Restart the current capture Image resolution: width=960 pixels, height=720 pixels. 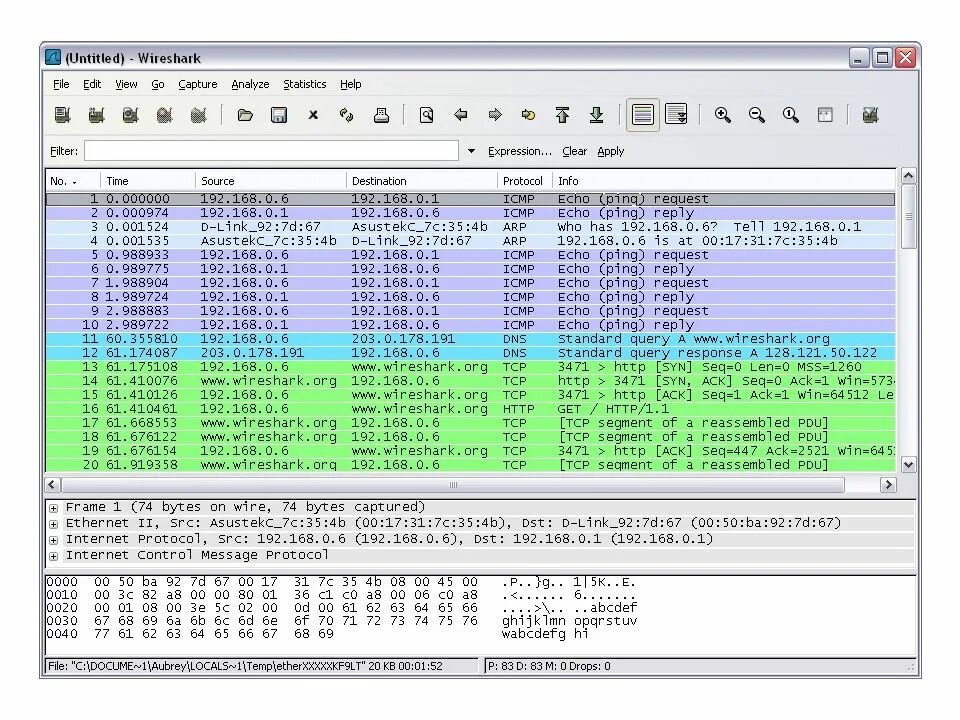(198, 115)
